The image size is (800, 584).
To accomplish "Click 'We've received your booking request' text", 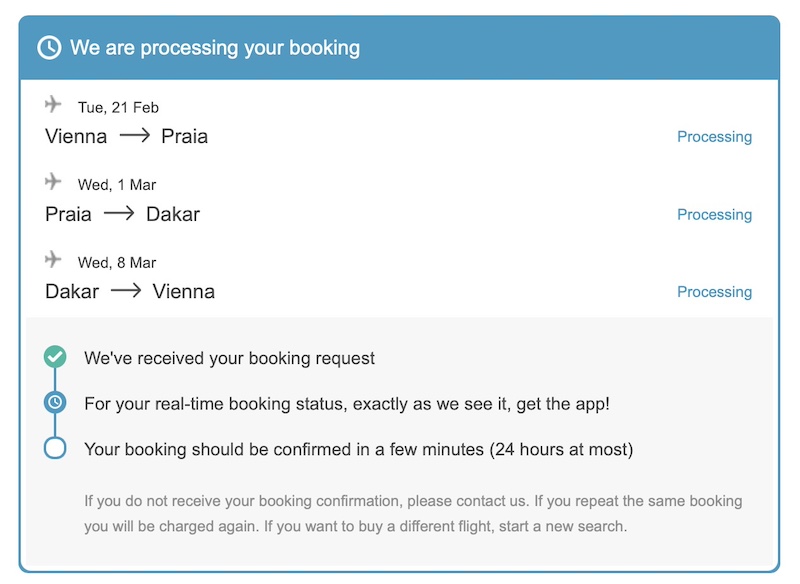I will [x=230, y=358].
